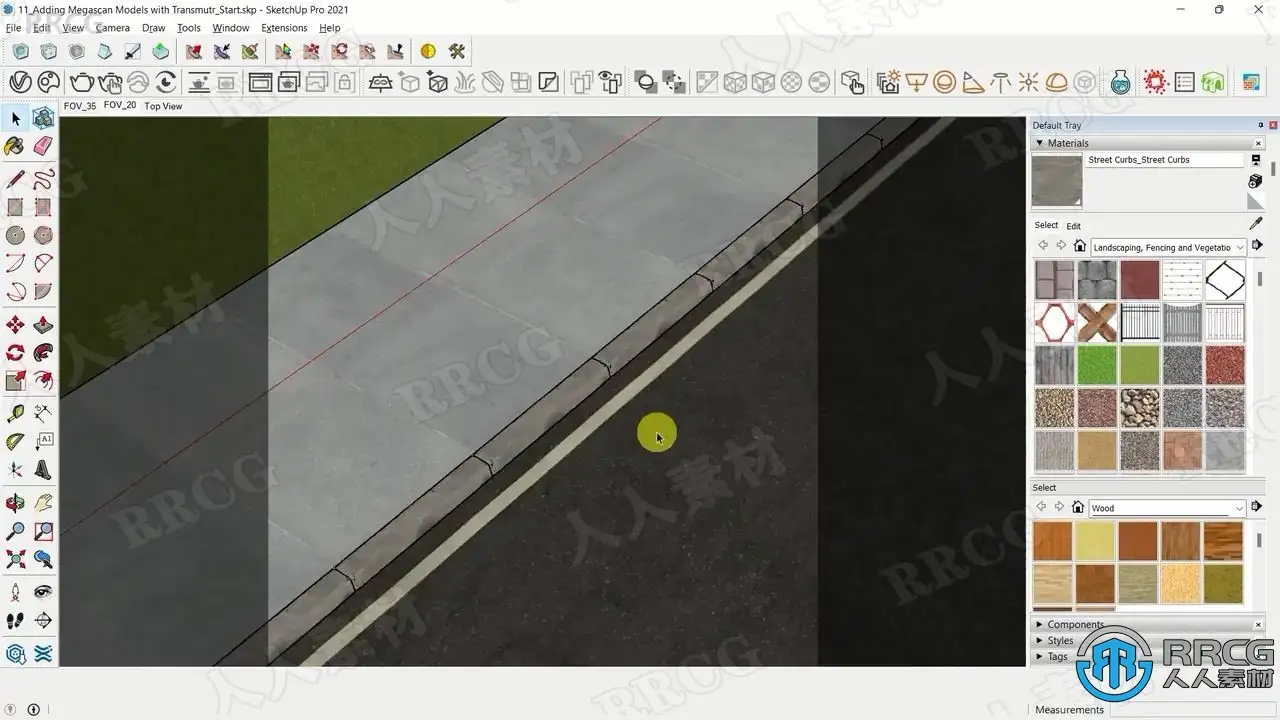
Task: Choose the Line pencil tool
Action: pyautogui.click(x=15, y=180)
